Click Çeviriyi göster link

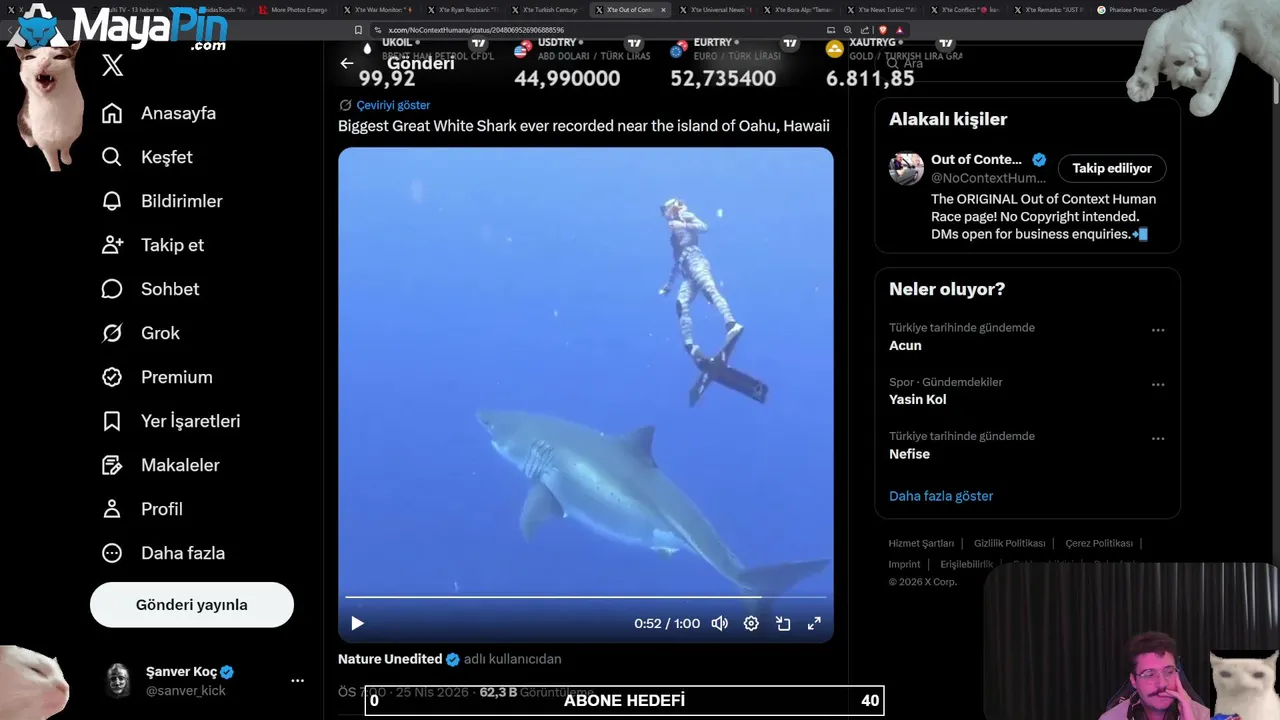coord(393,105)
